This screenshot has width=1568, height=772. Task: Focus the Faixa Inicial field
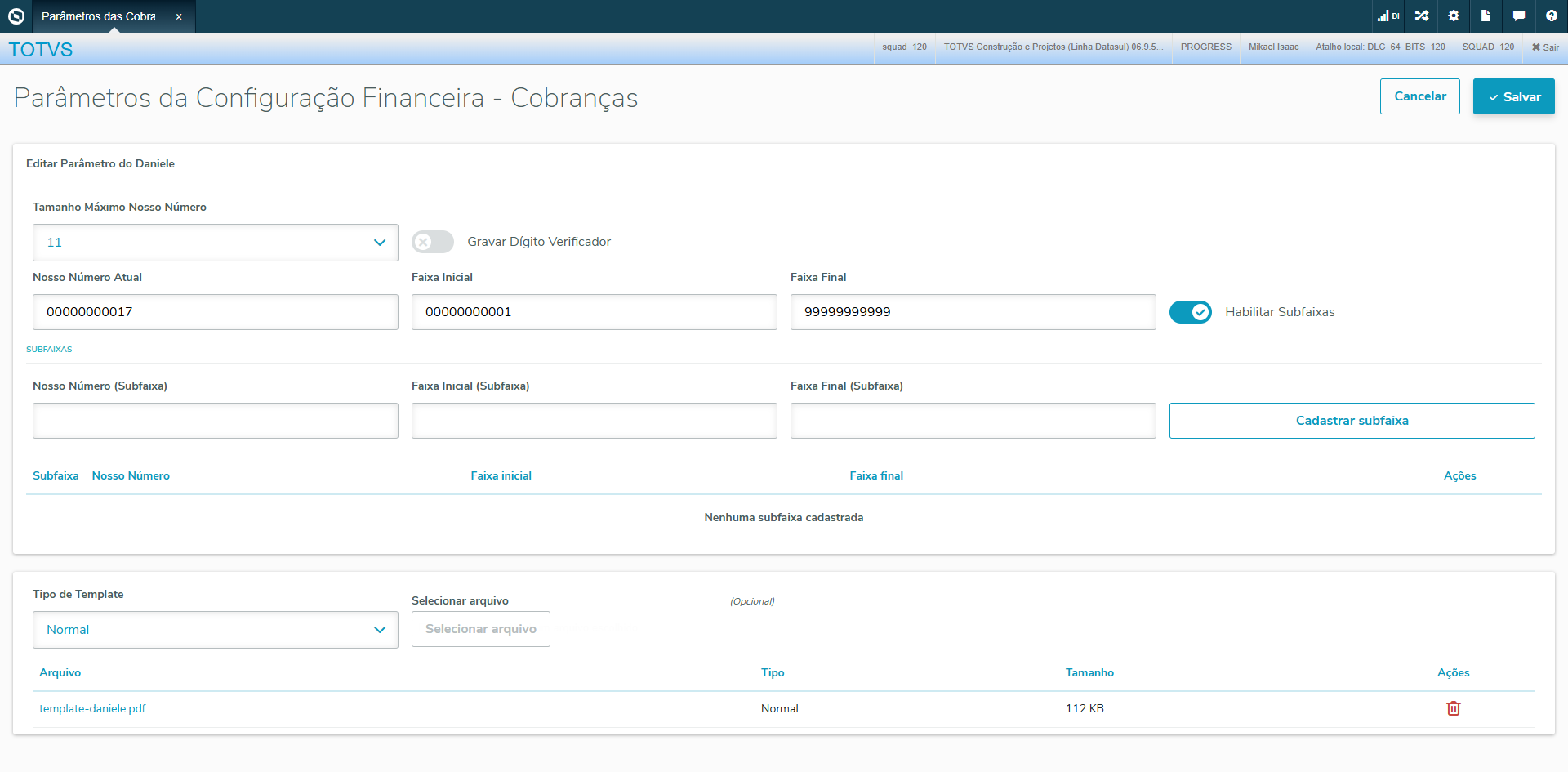[595, 312]
